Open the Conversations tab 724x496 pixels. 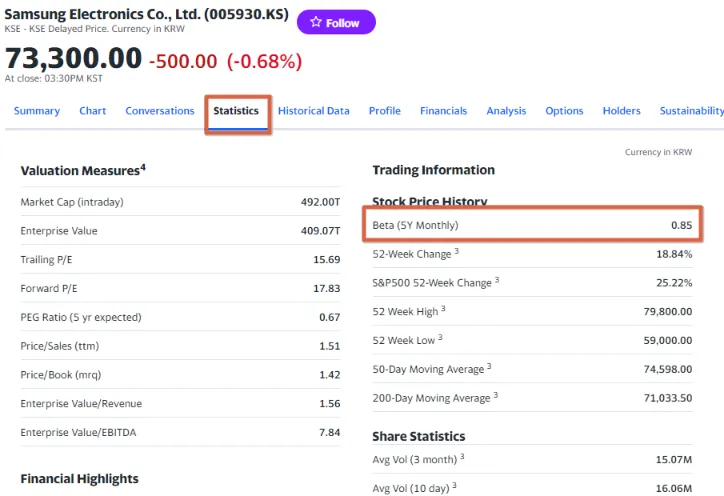pyautogui.click(x=160, y=111)
